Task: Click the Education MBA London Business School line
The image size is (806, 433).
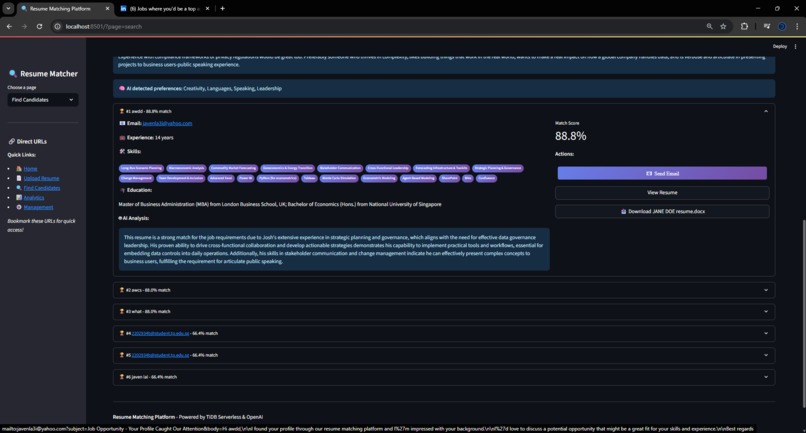Action: (280, 204)
